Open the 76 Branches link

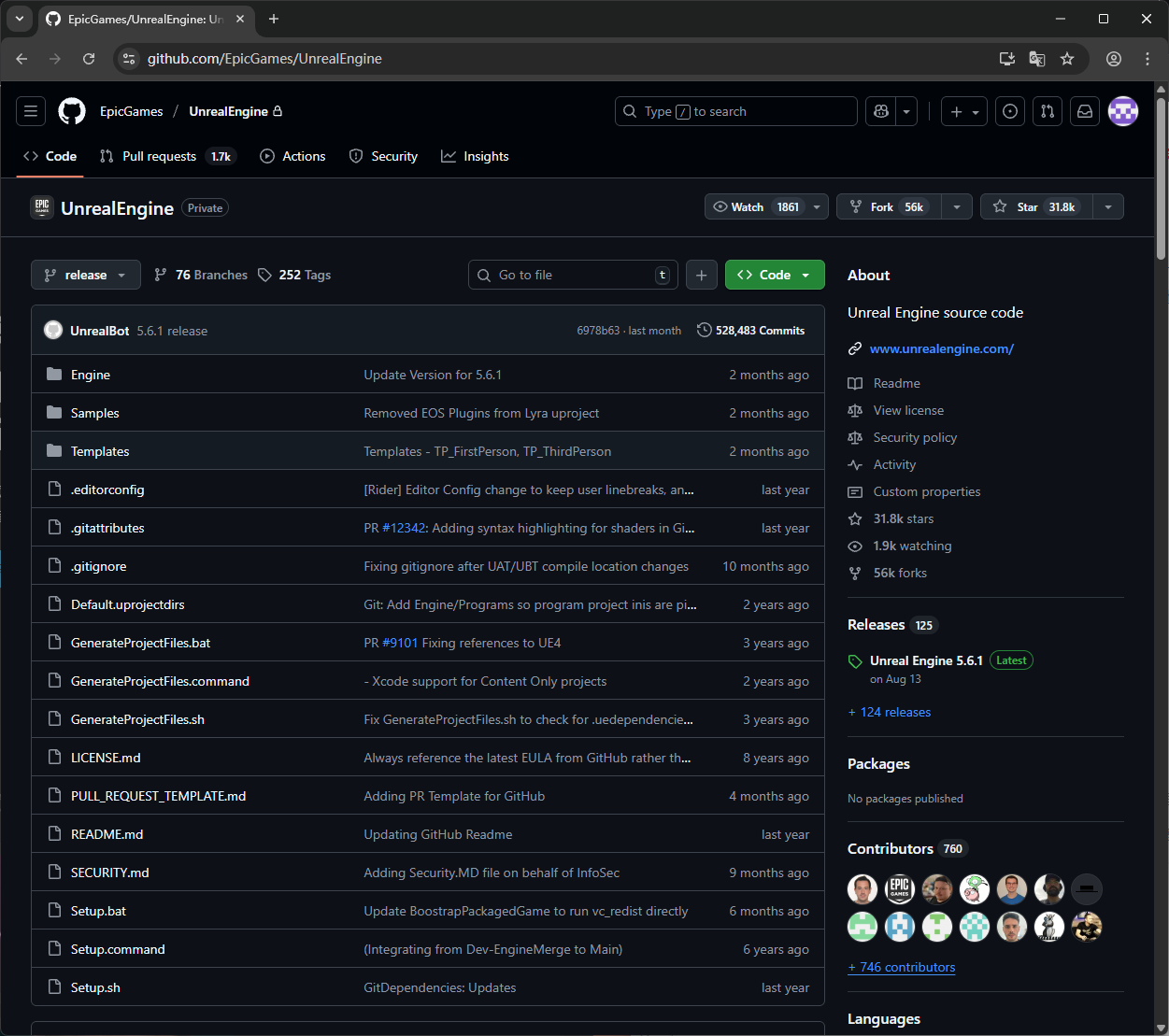click(x=201, y=275)
